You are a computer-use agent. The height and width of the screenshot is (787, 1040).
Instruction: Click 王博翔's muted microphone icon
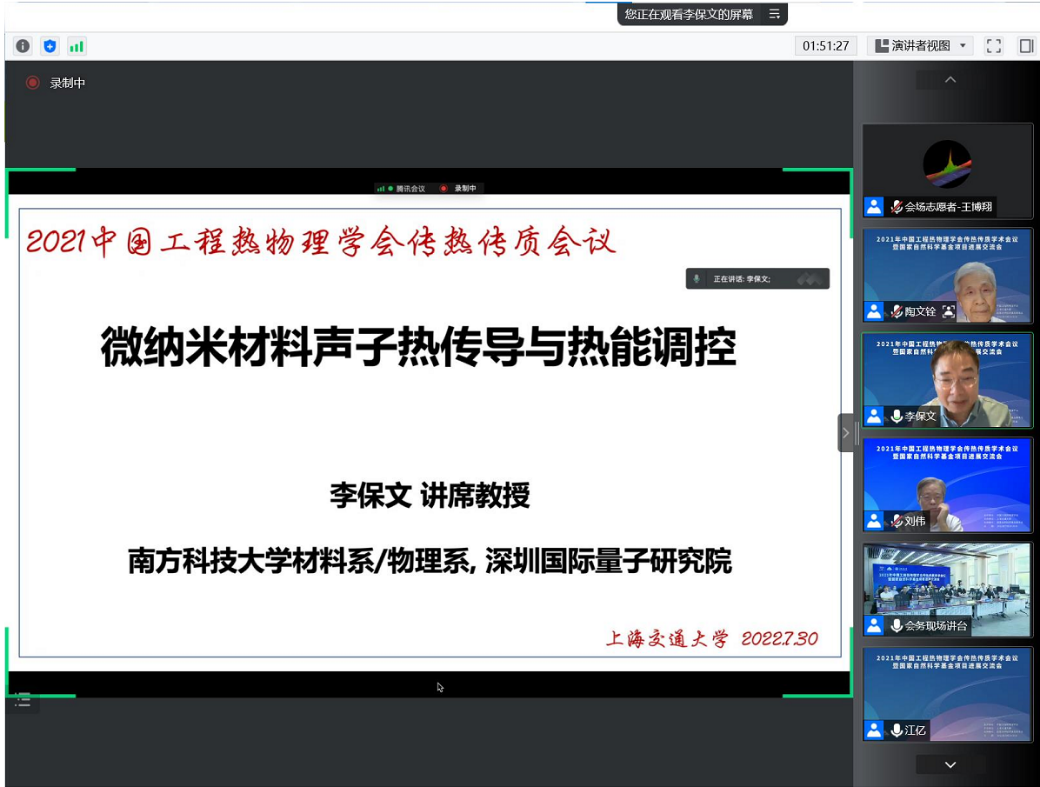point(897,207)
